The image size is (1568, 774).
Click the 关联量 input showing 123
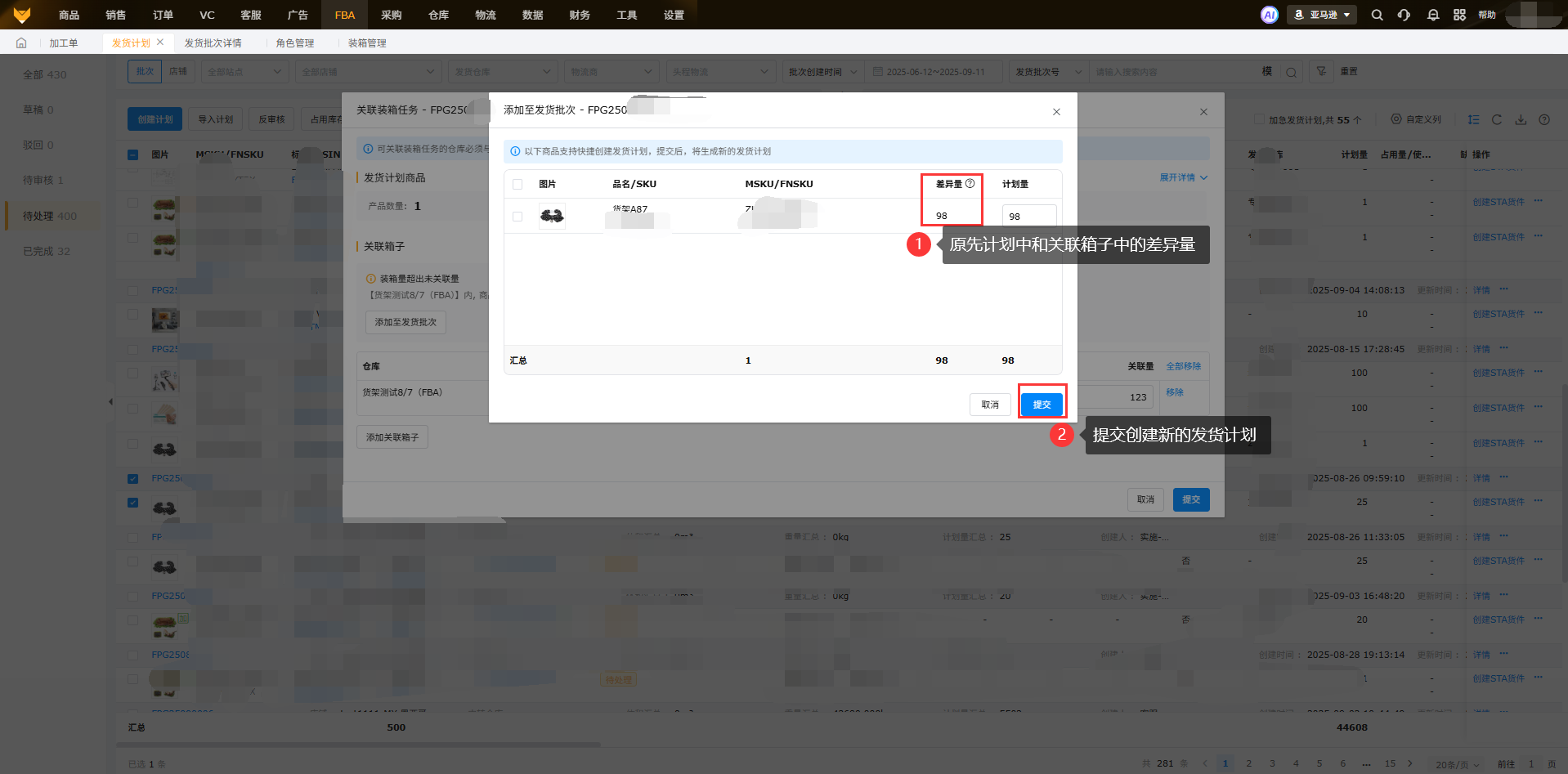1116,397
